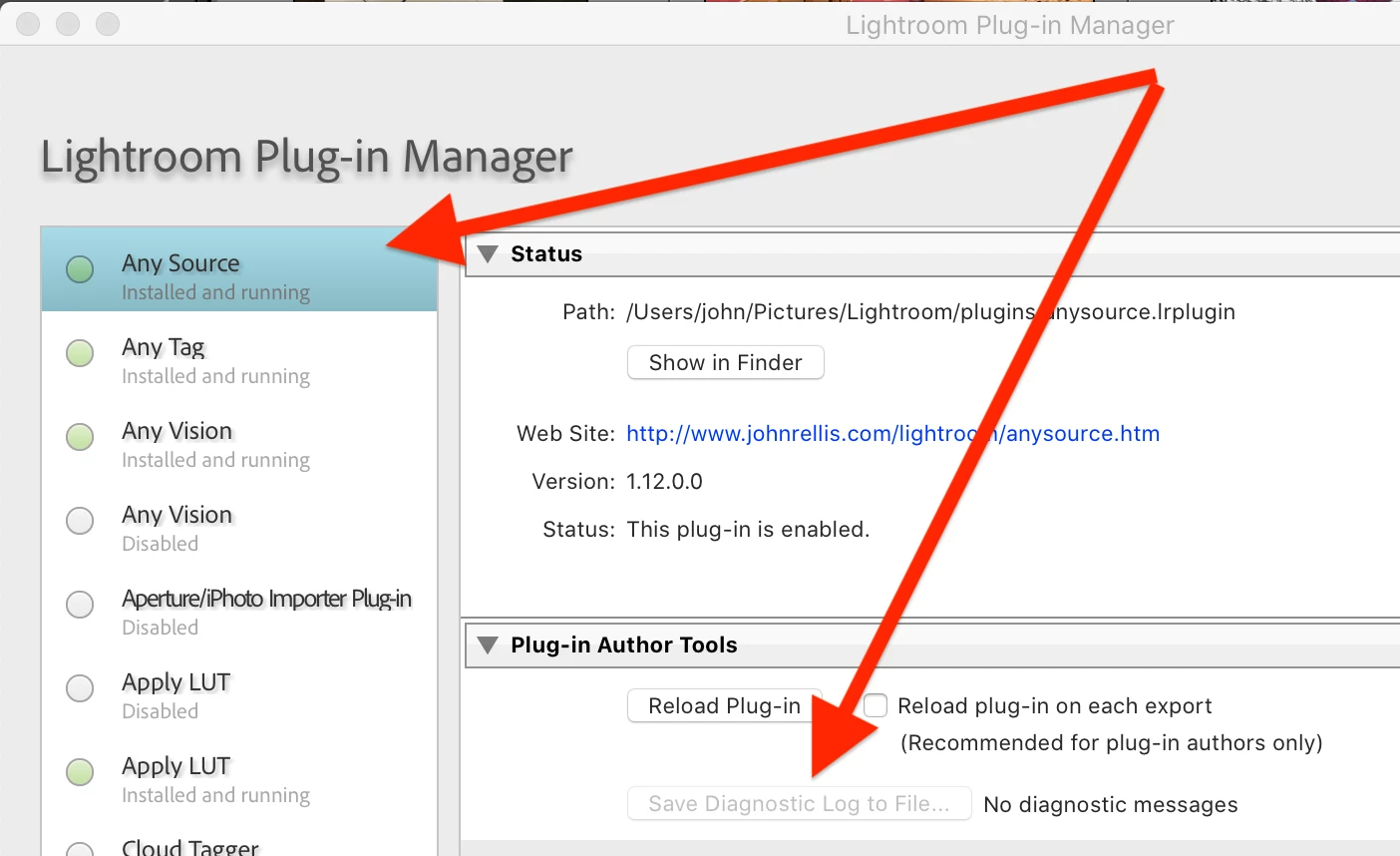Click the window zoom button
Image resolution: width=1400 pixels, height=856 pixels.
click(x=108, y=24)
